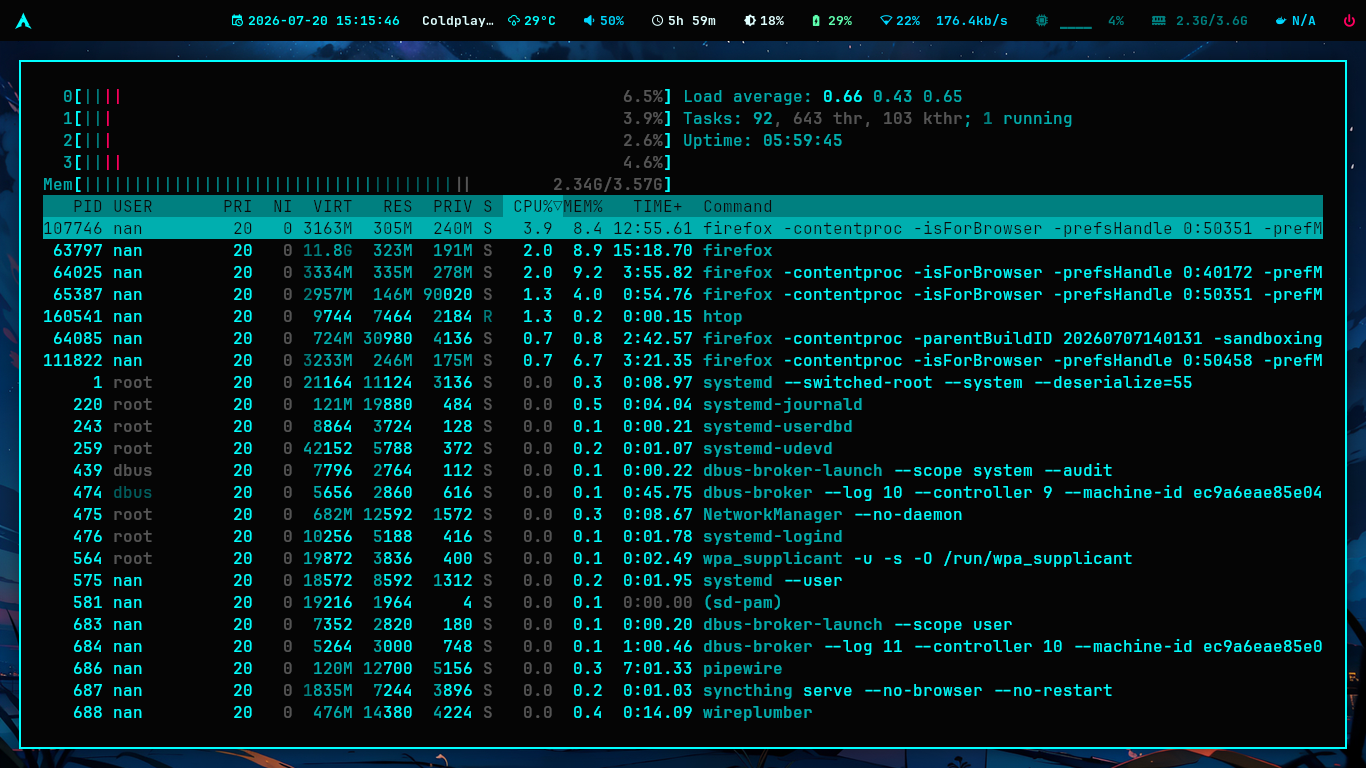Sort by the VIRT column header
The image size is (1366, 768).
click(x=333, y=206)
